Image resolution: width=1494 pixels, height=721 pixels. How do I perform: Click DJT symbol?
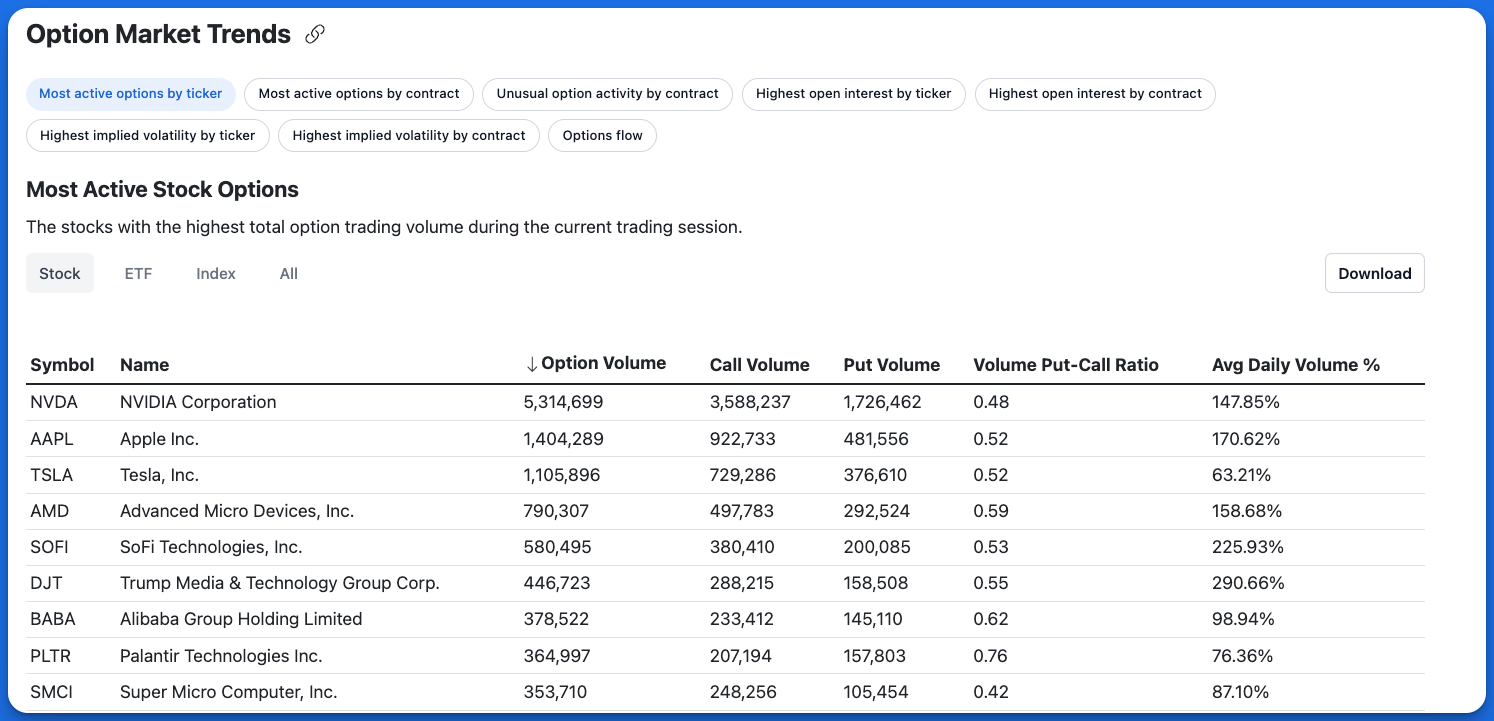click(46, 583)
